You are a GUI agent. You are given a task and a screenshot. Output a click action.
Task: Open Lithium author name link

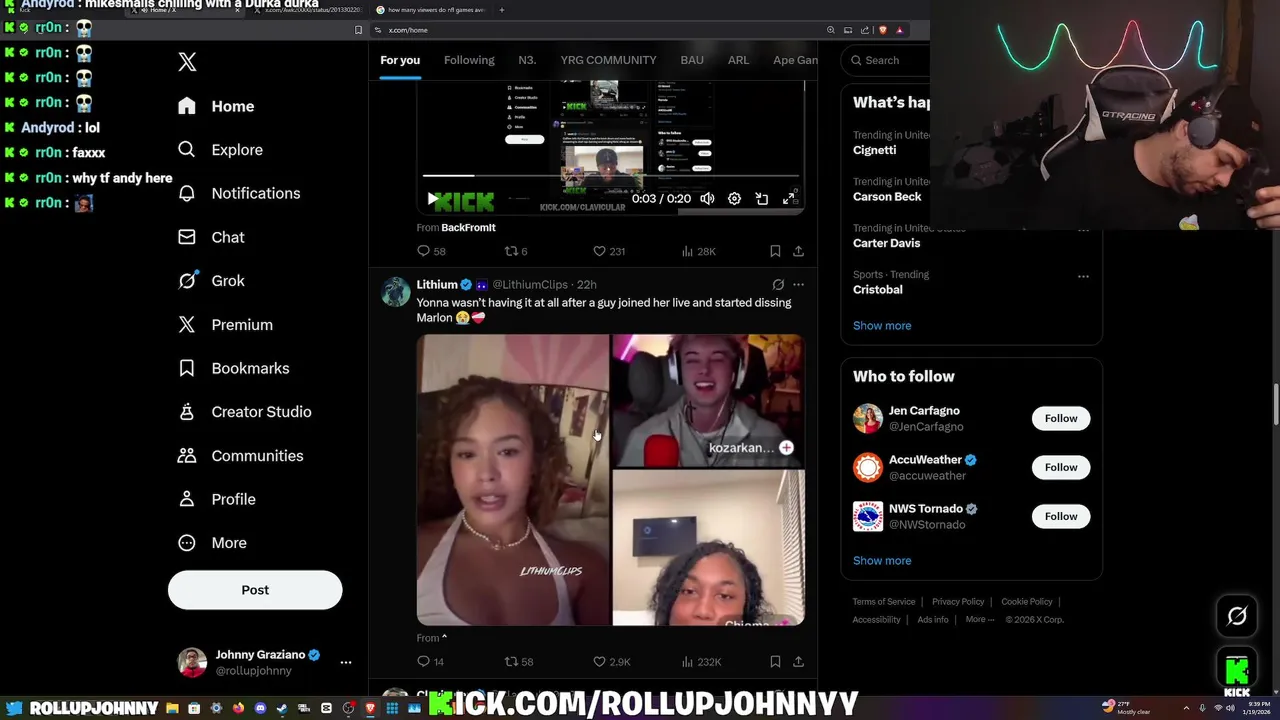click(437, 285)
